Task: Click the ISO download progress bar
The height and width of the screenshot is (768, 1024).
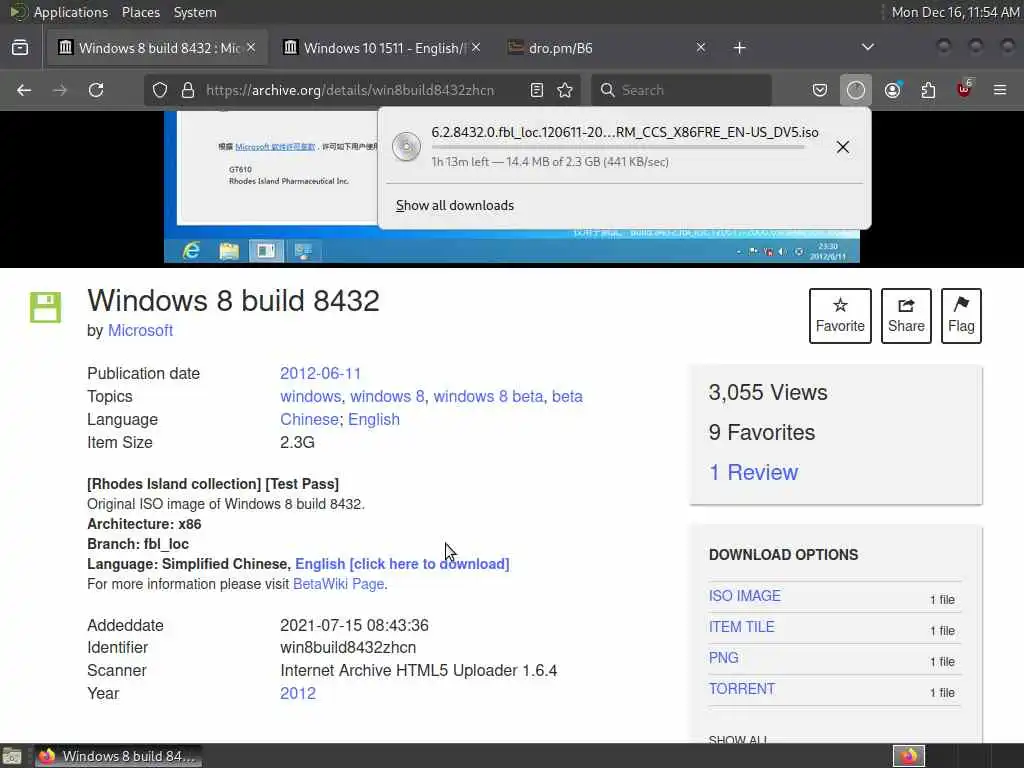Action: (x=618, y=147)
